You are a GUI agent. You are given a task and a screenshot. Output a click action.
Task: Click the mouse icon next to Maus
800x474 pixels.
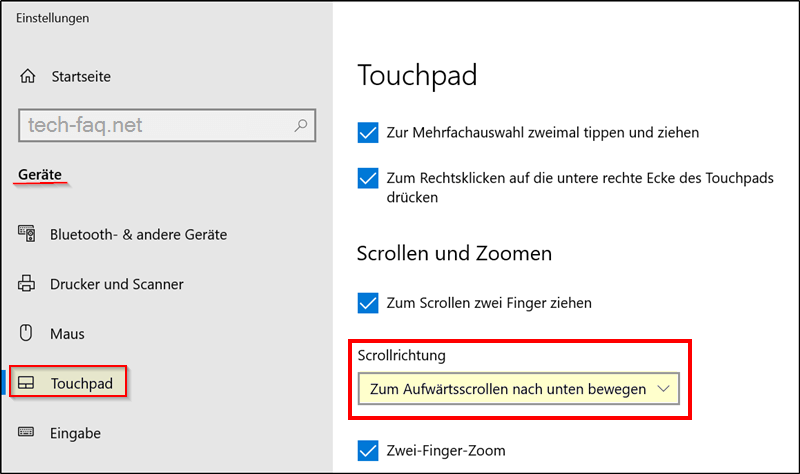[26, 333]
